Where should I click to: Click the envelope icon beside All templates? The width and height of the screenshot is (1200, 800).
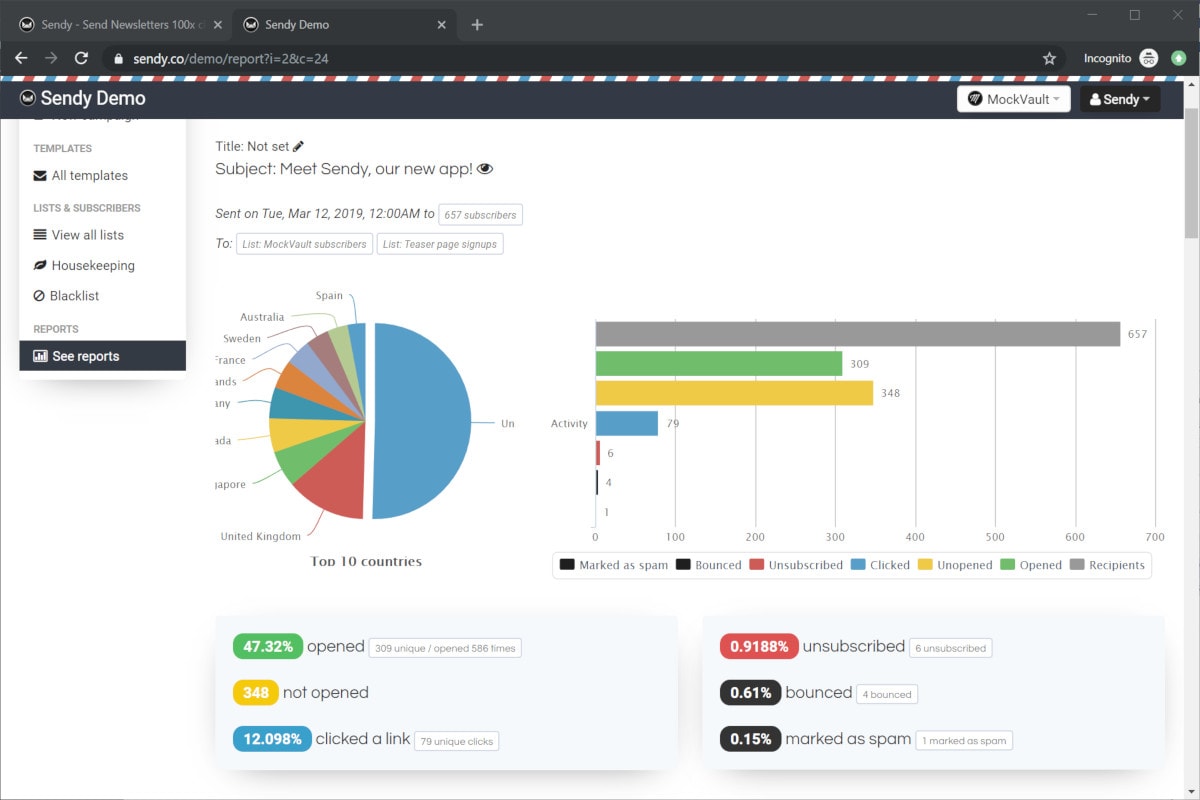coord(40,176)
